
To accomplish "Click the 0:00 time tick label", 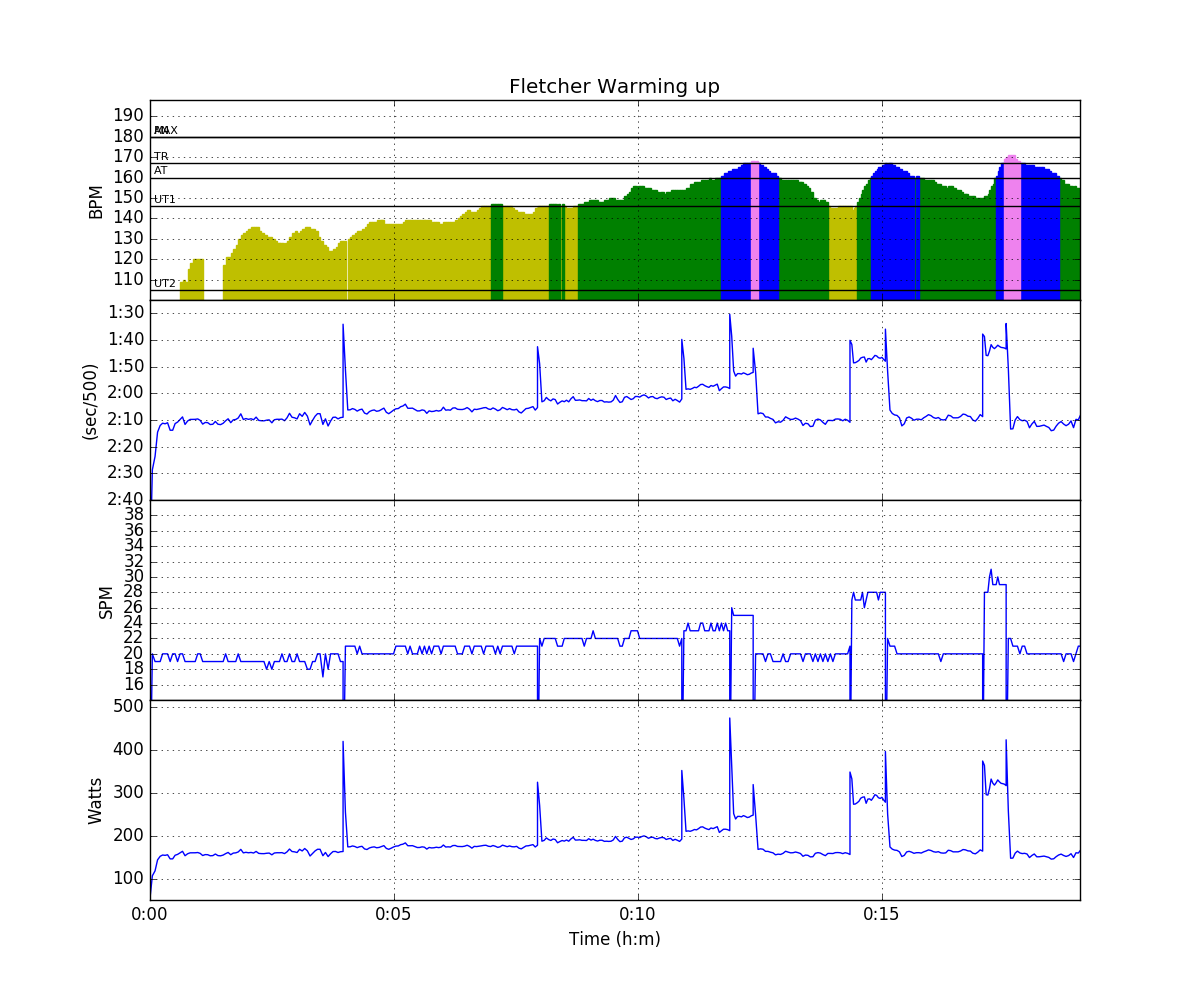I will pos(150,914).
